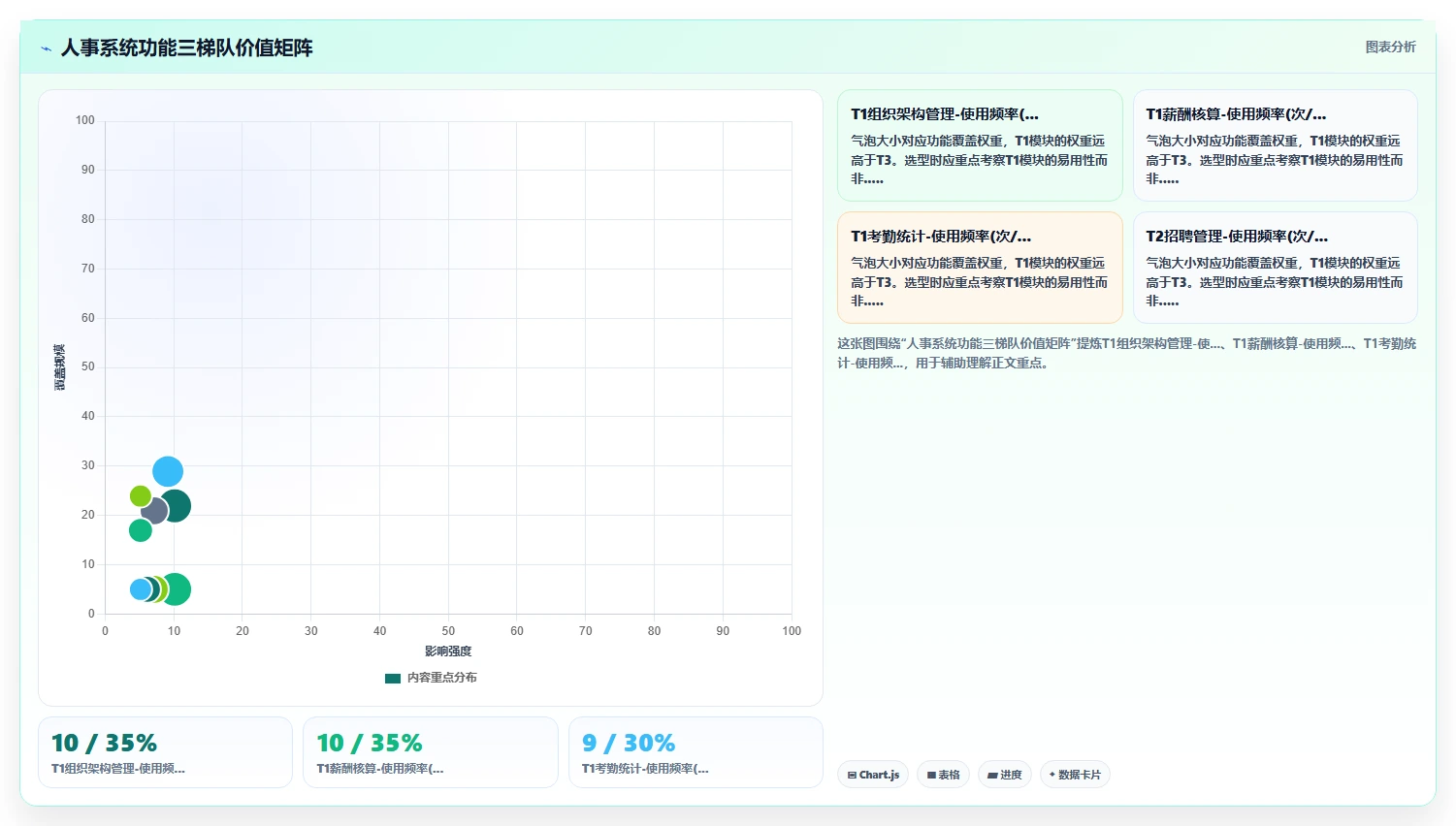Image resolution: width=1456 pixels, height=826 pixels.
Task: Toggle the 内容重点分布 legend item
Action: [x=431, y=678]
